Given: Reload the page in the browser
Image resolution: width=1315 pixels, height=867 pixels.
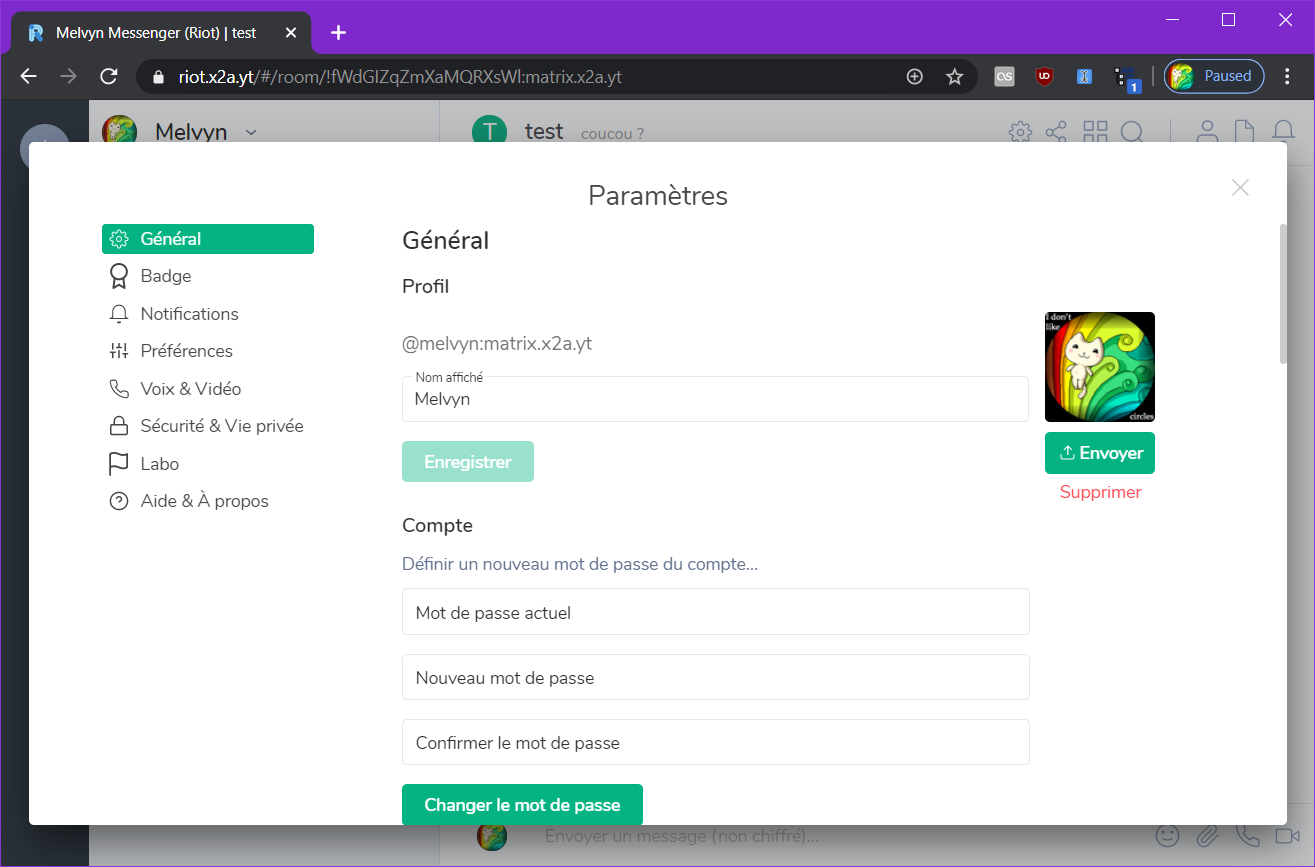Looking at the screenshot, I should pyautogui.click(x=109, y=77).
